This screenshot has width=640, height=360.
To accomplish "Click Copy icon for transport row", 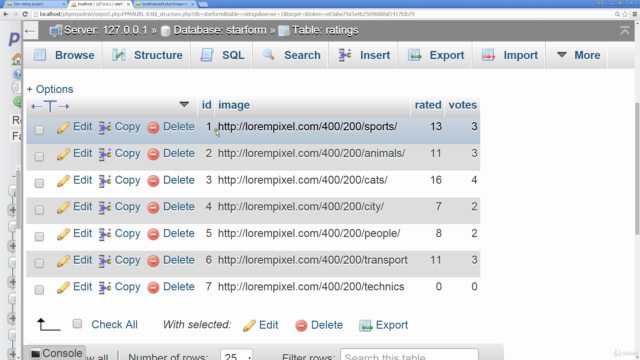I will [x=105, y=261].
